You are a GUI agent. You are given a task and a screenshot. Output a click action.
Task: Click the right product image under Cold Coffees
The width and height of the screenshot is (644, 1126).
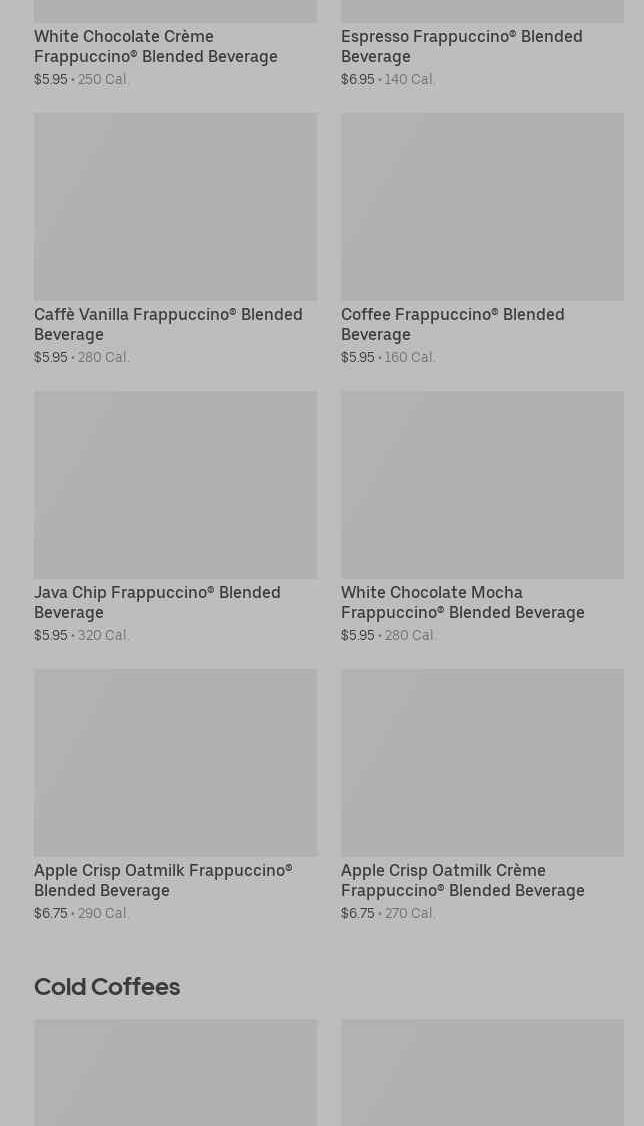click(482, 1072)
